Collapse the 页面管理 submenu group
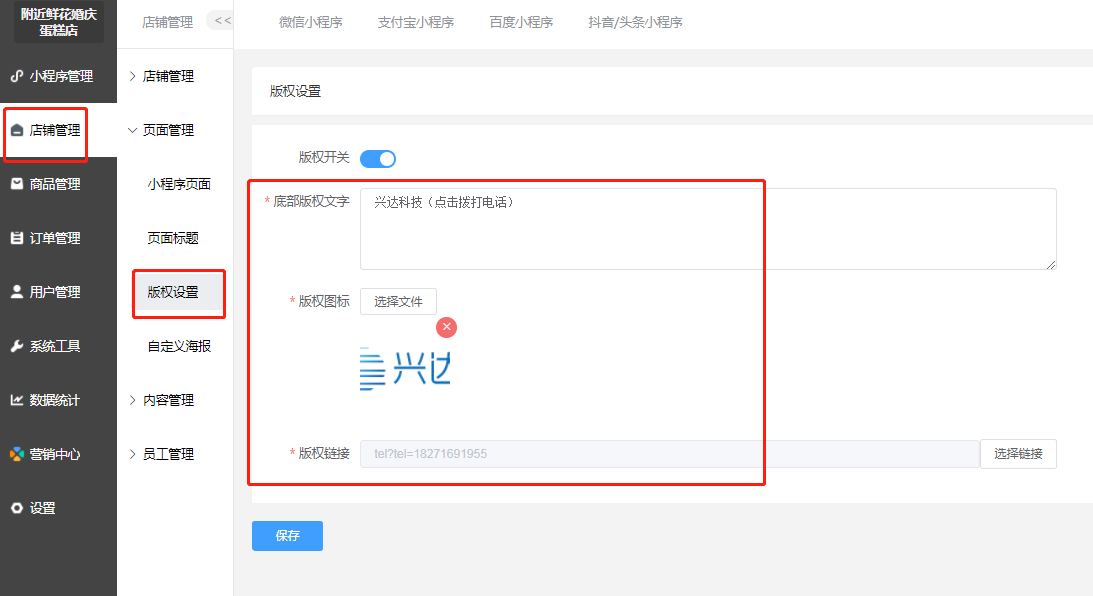Viewport: 1093px width, 596px height. (x=162, y=130)
